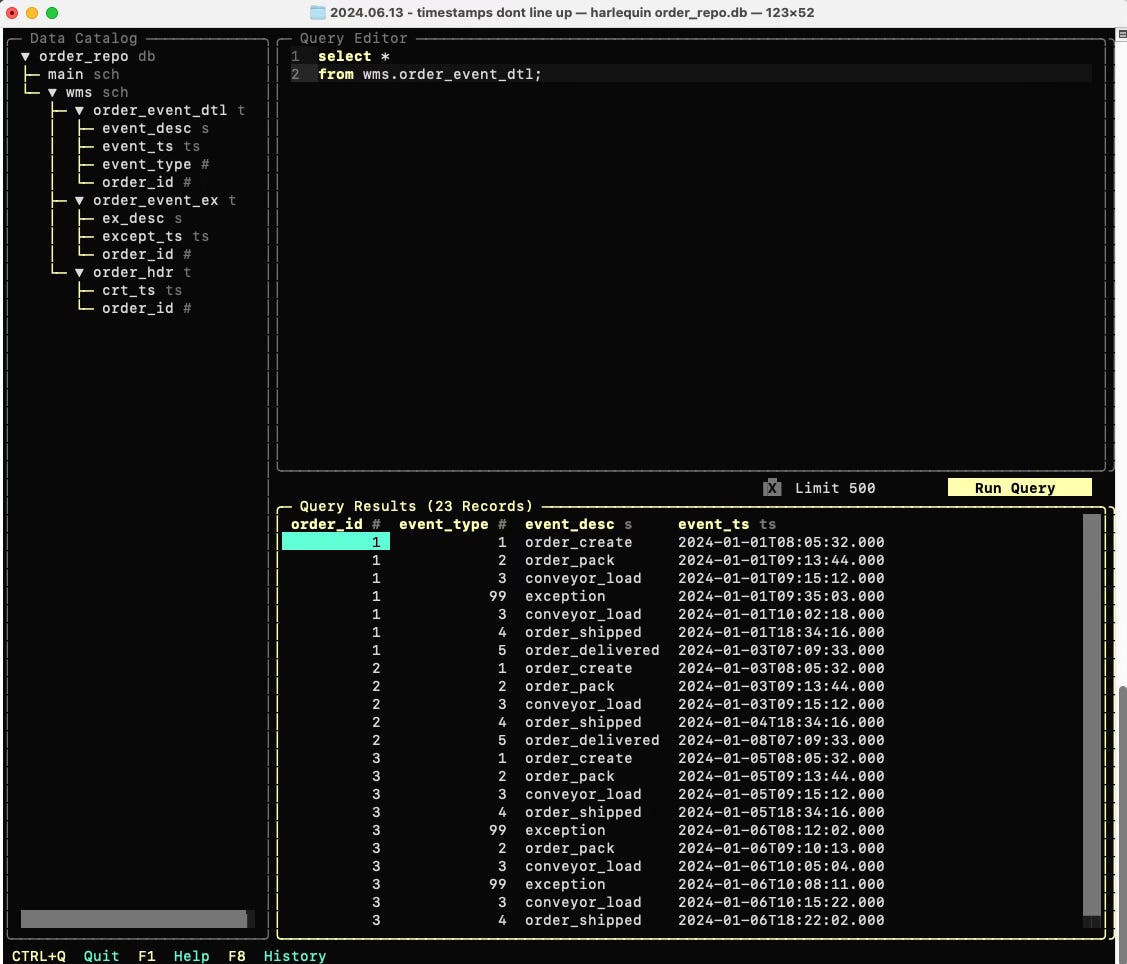Click the event_type column header
This screenshot has width=1127, height=964.
(x=453, y=524)
